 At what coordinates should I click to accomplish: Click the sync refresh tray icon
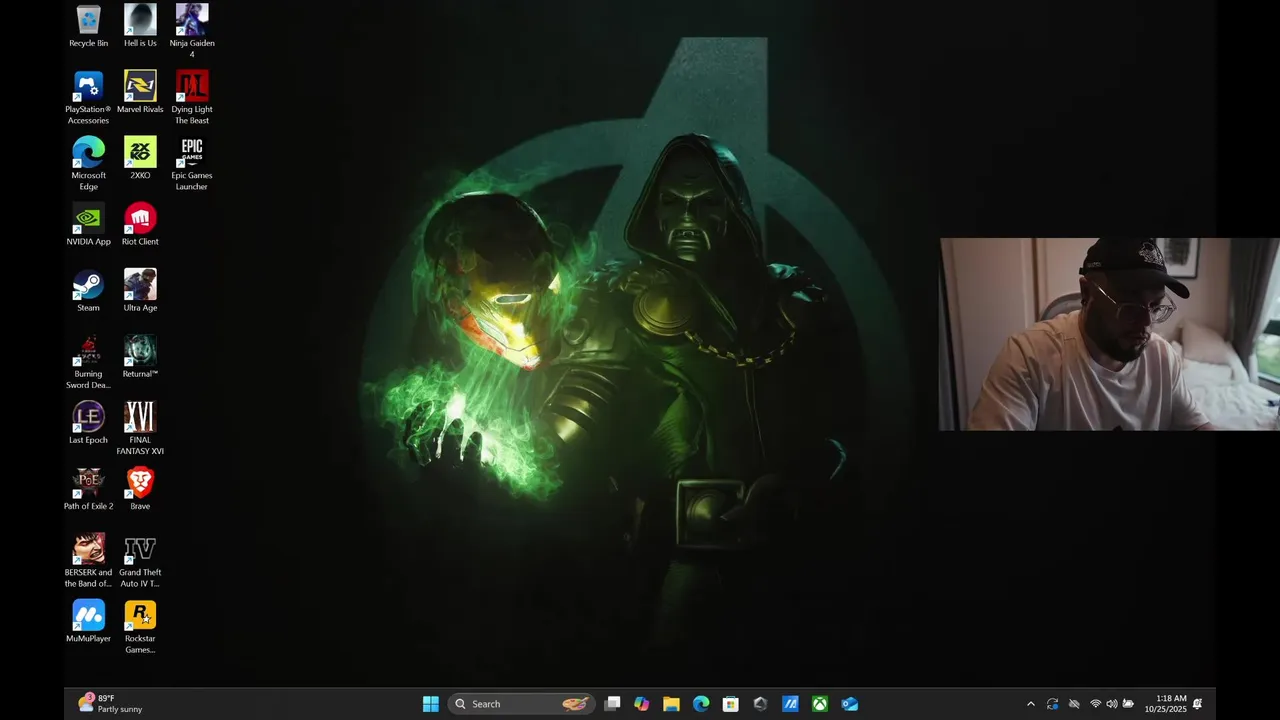click(x=1053, y=704)
